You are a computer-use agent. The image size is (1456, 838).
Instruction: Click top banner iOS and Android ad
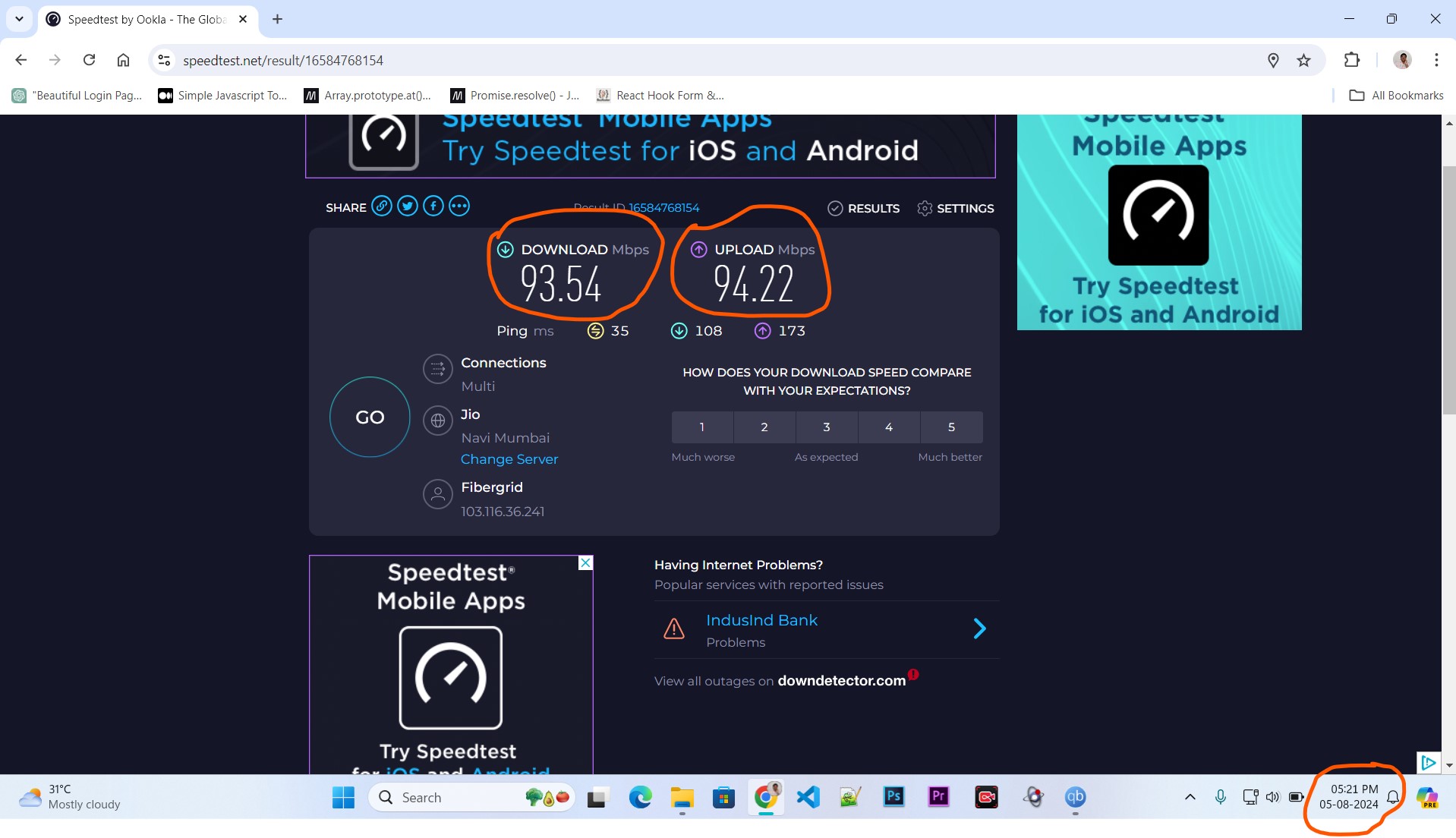tap(650, 146)
